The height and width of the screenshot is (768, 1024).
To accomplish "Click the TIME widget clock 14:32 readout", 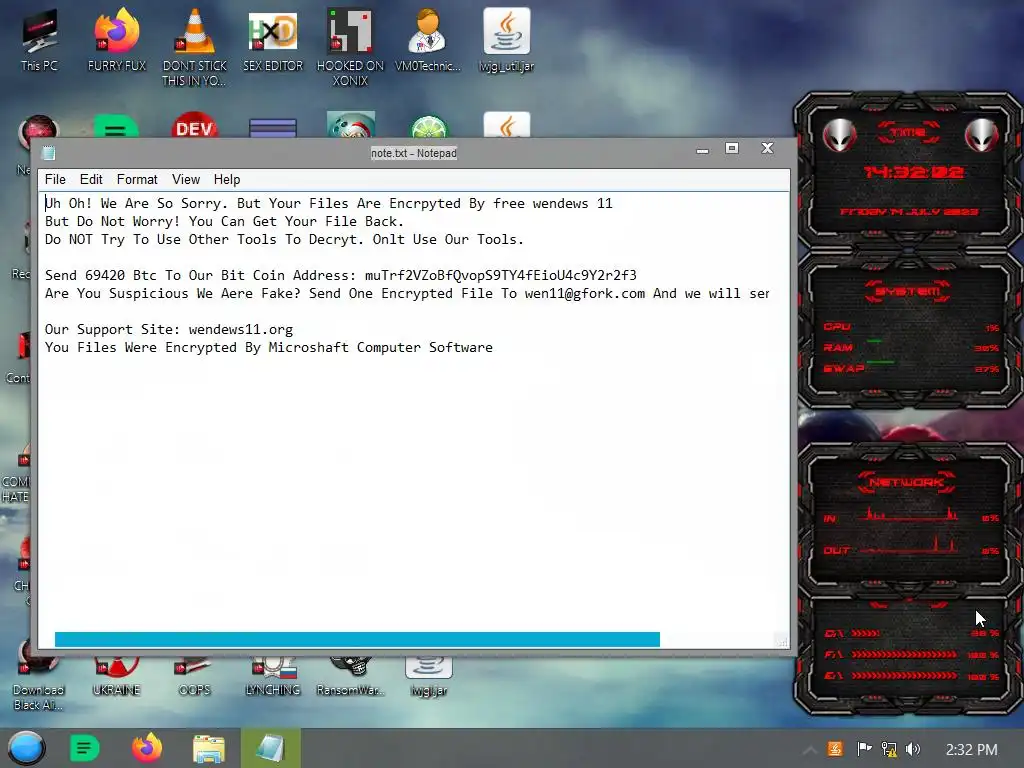I will point(913,172).
